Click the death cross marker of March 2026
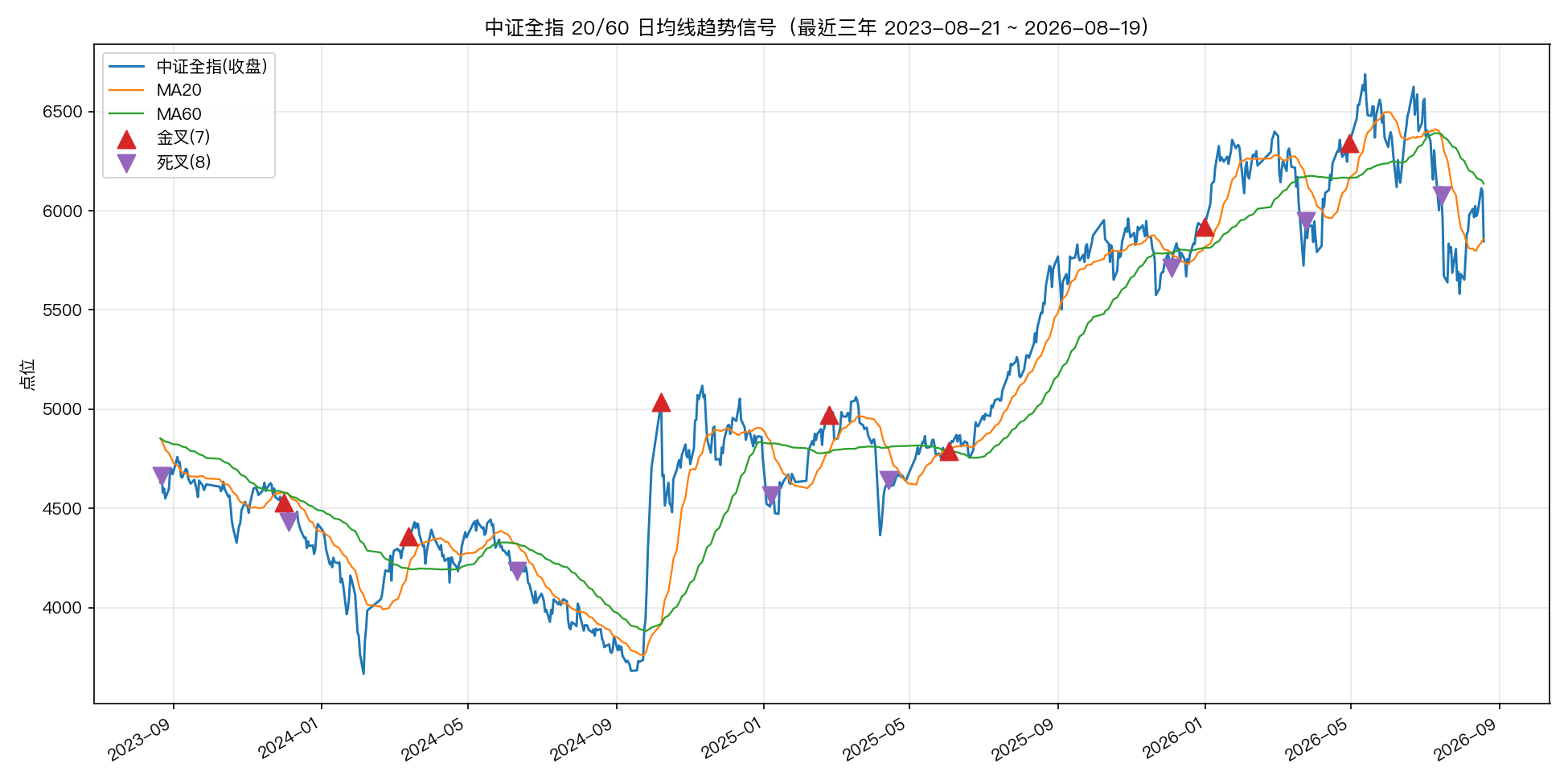Viewport: 1568px width, 784px height. [x=1306, y=221]
